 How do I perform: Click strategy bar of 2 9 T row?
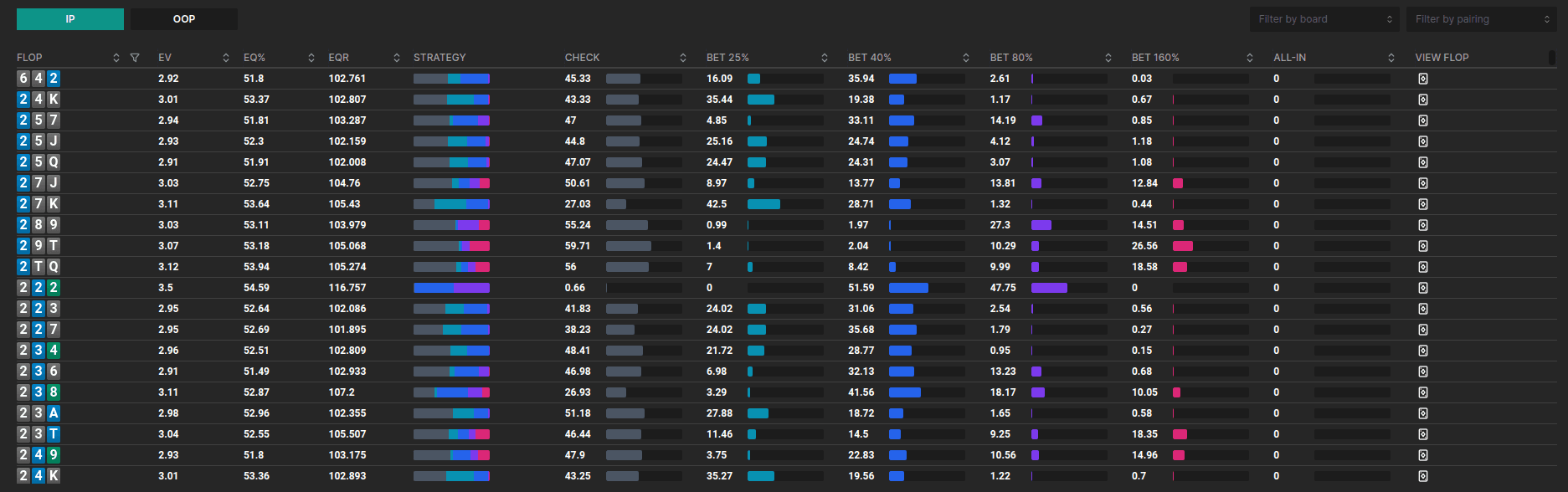(x=451, y=246)
